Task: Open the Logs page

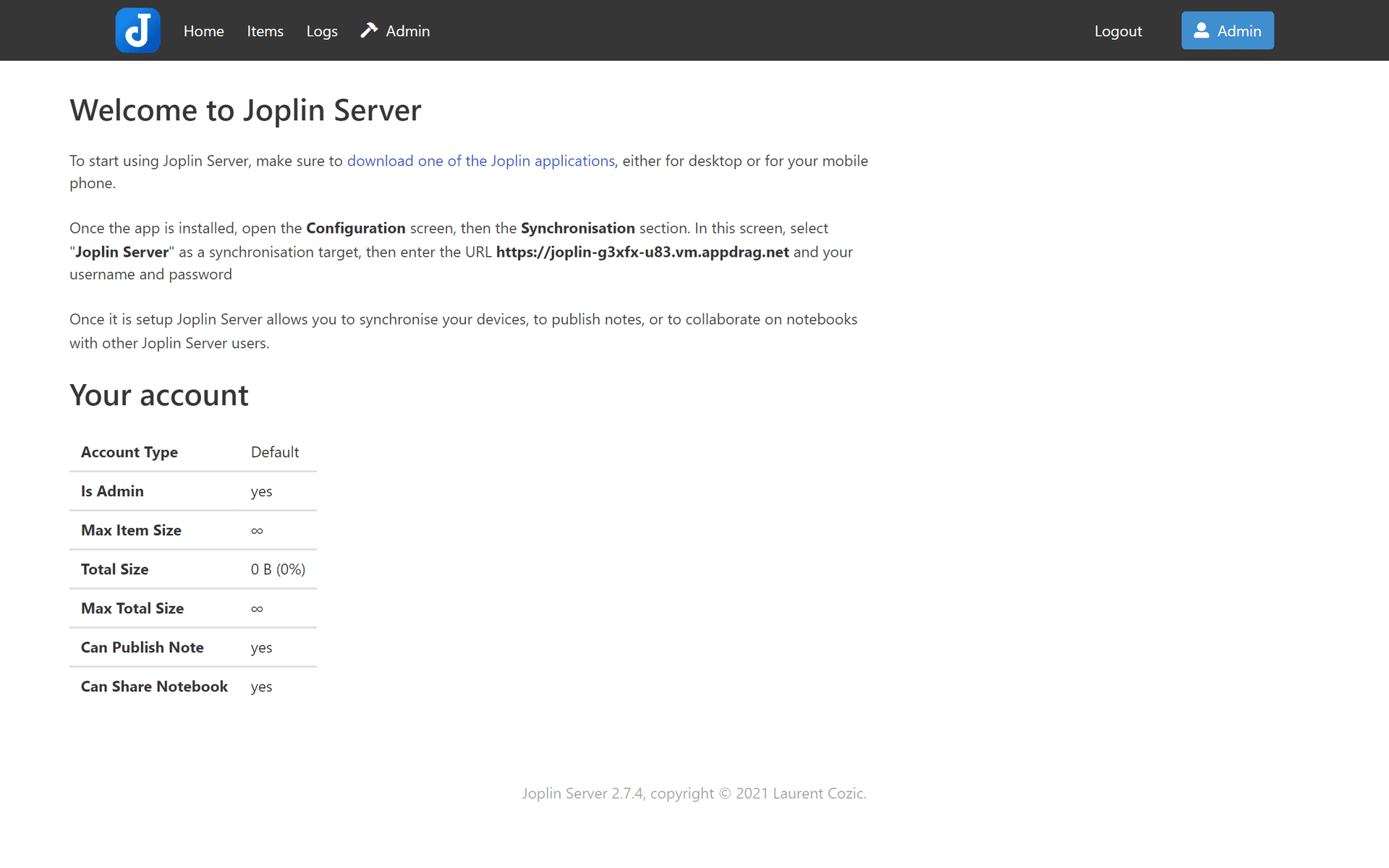Action: point(321,31)
